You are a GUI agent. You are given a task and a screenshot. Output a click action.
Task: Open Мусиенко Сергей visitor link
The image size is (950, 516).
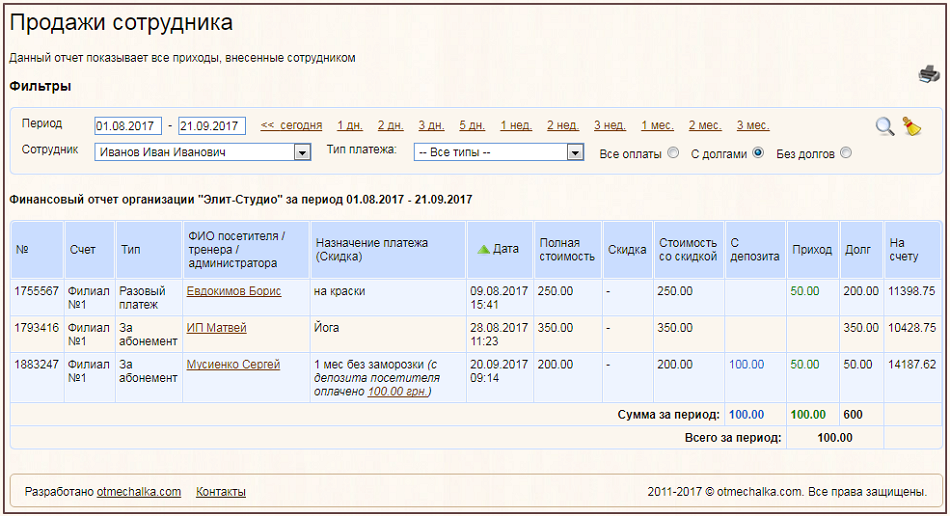233,365
